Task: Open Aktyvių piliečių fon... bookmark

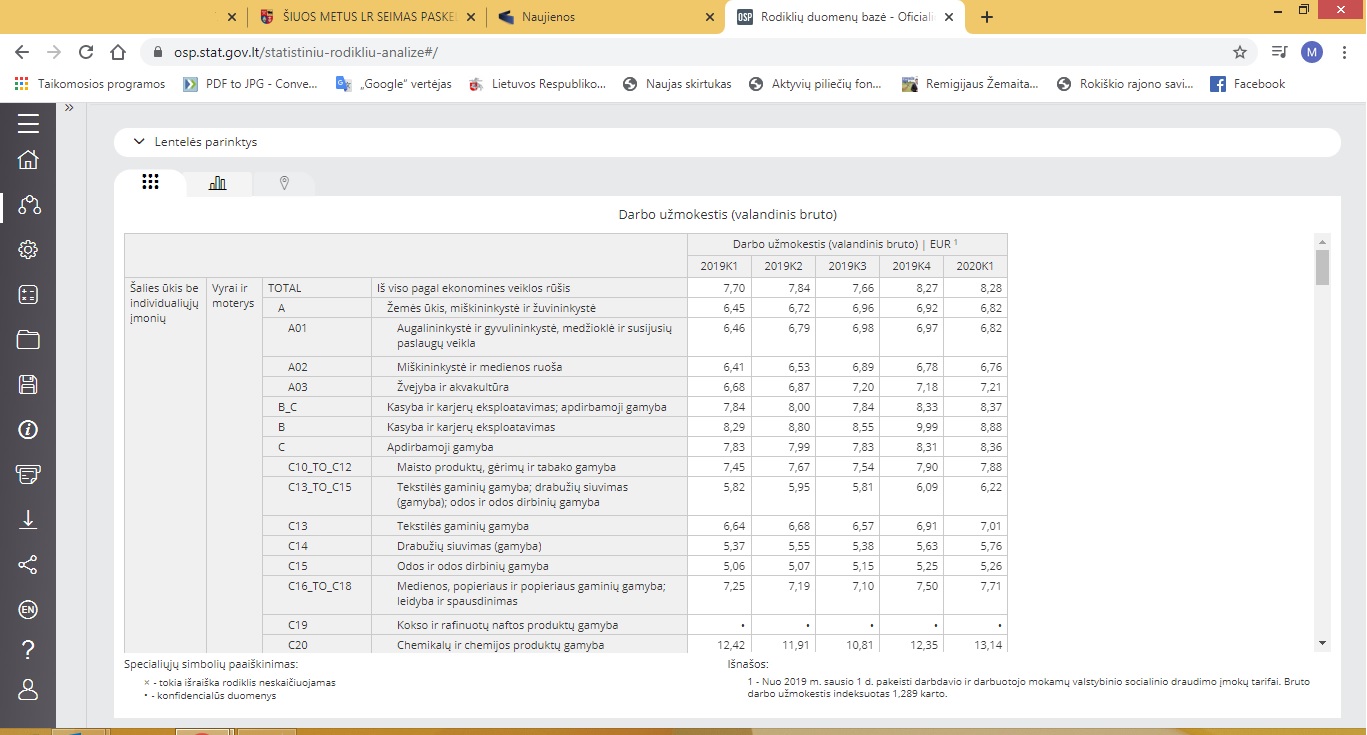Action: (816, 84)
